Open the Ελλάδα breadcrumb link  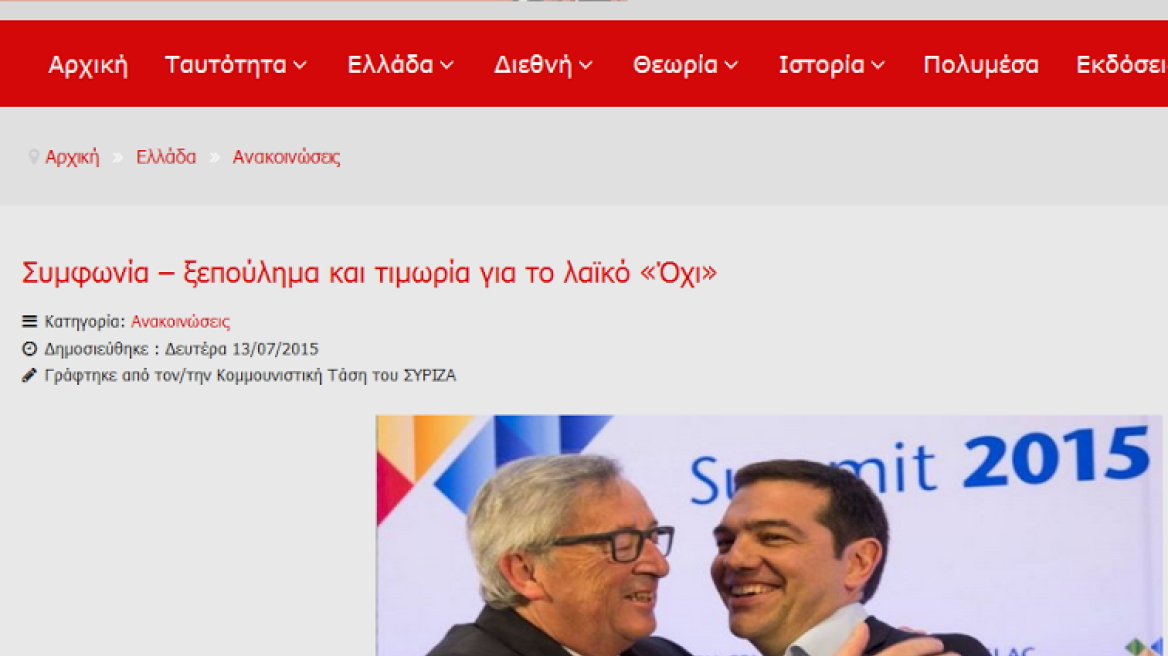[x=165, y=156]
